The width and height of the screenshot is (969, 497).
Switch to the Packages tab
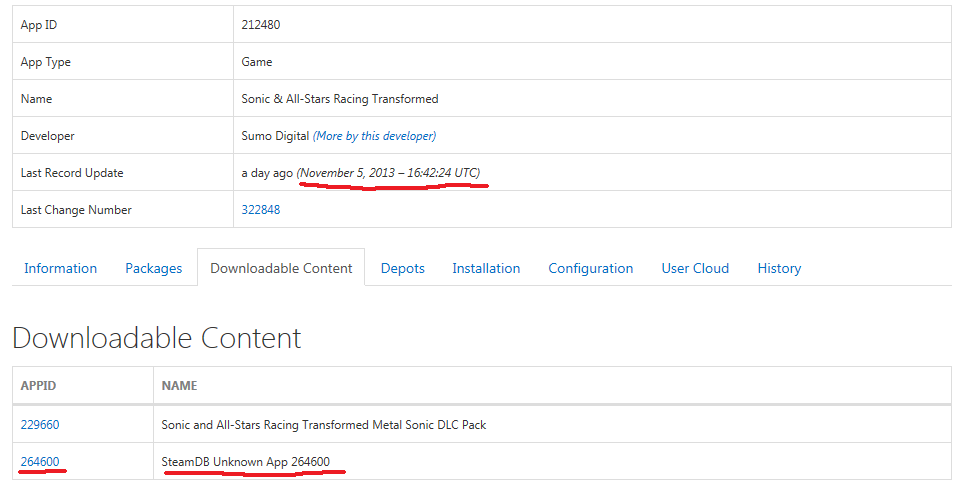153,268
